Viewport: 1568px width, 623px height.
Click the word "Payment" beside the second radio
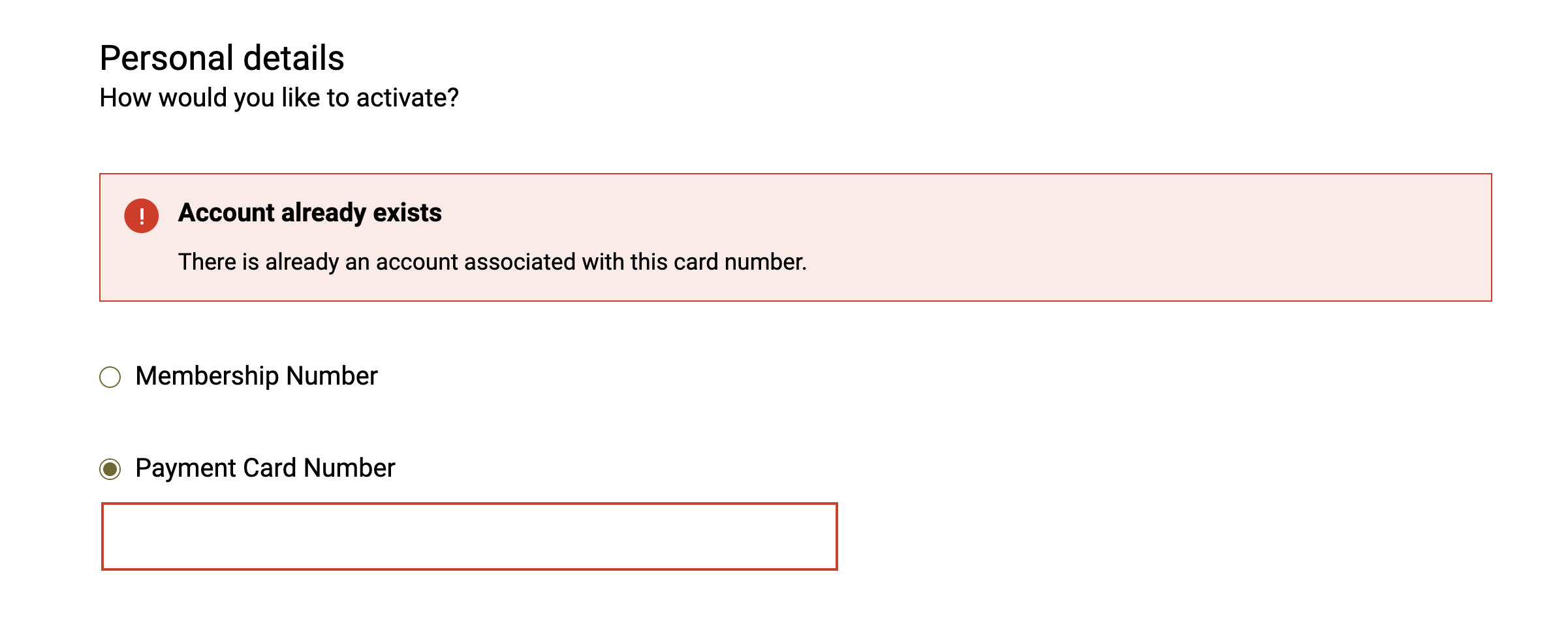(185, 468)
